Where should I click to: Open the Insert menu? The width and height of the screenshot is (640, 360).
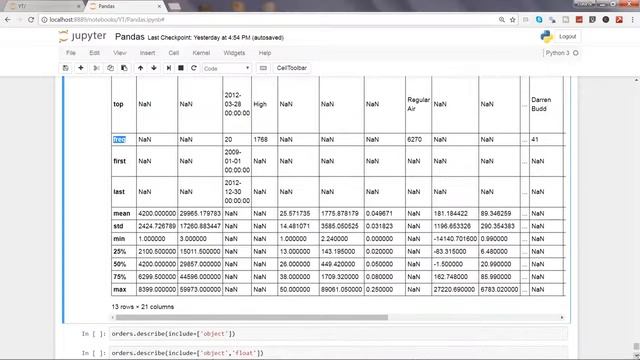click(x=147, y=53)
